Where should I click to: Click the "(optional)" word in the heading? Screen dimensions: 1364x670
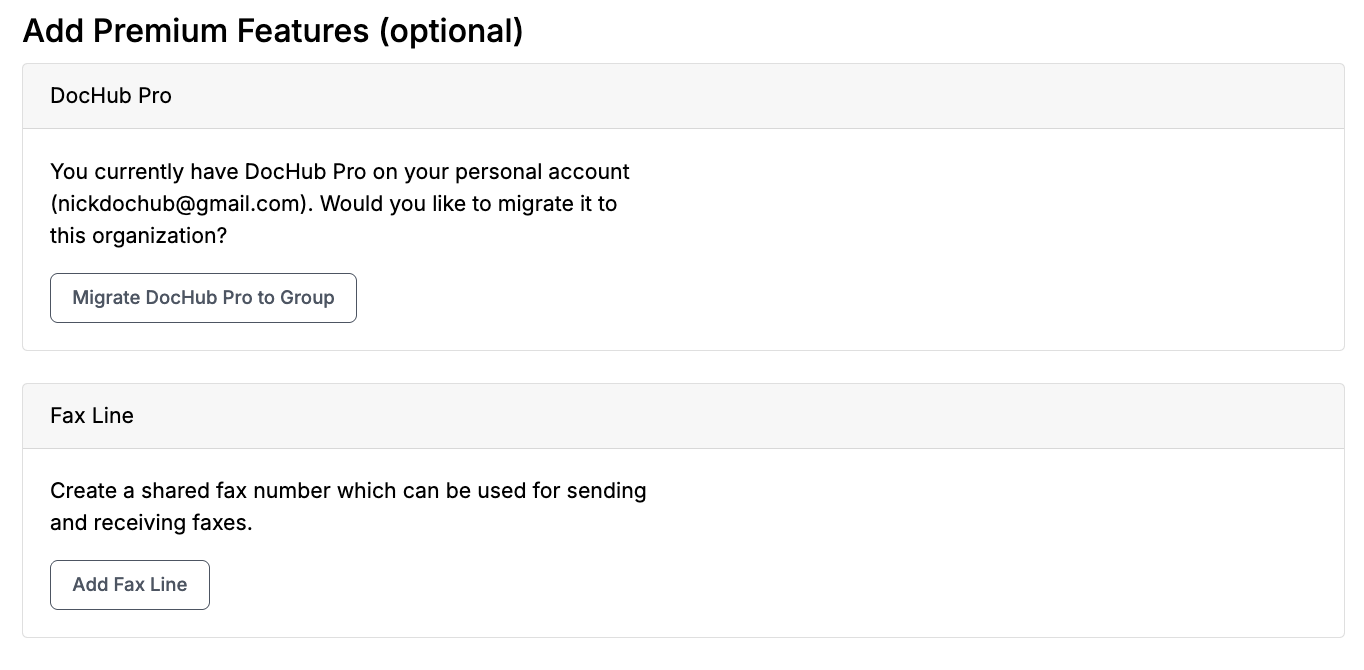coord(450,31)
